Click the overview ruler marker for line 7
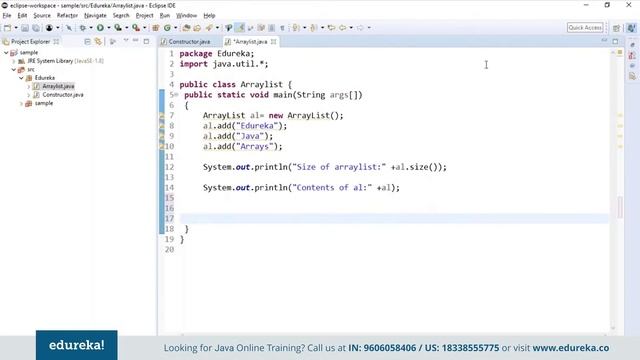The width and height of the screenshot is (640, 360). point(620,116)
